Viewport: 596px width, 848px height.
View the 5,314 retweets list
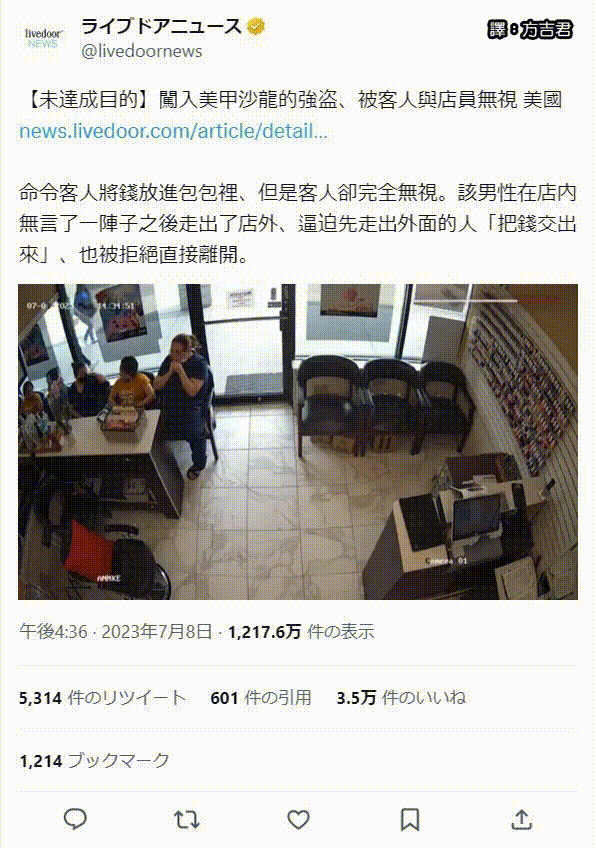pos(102,698)
